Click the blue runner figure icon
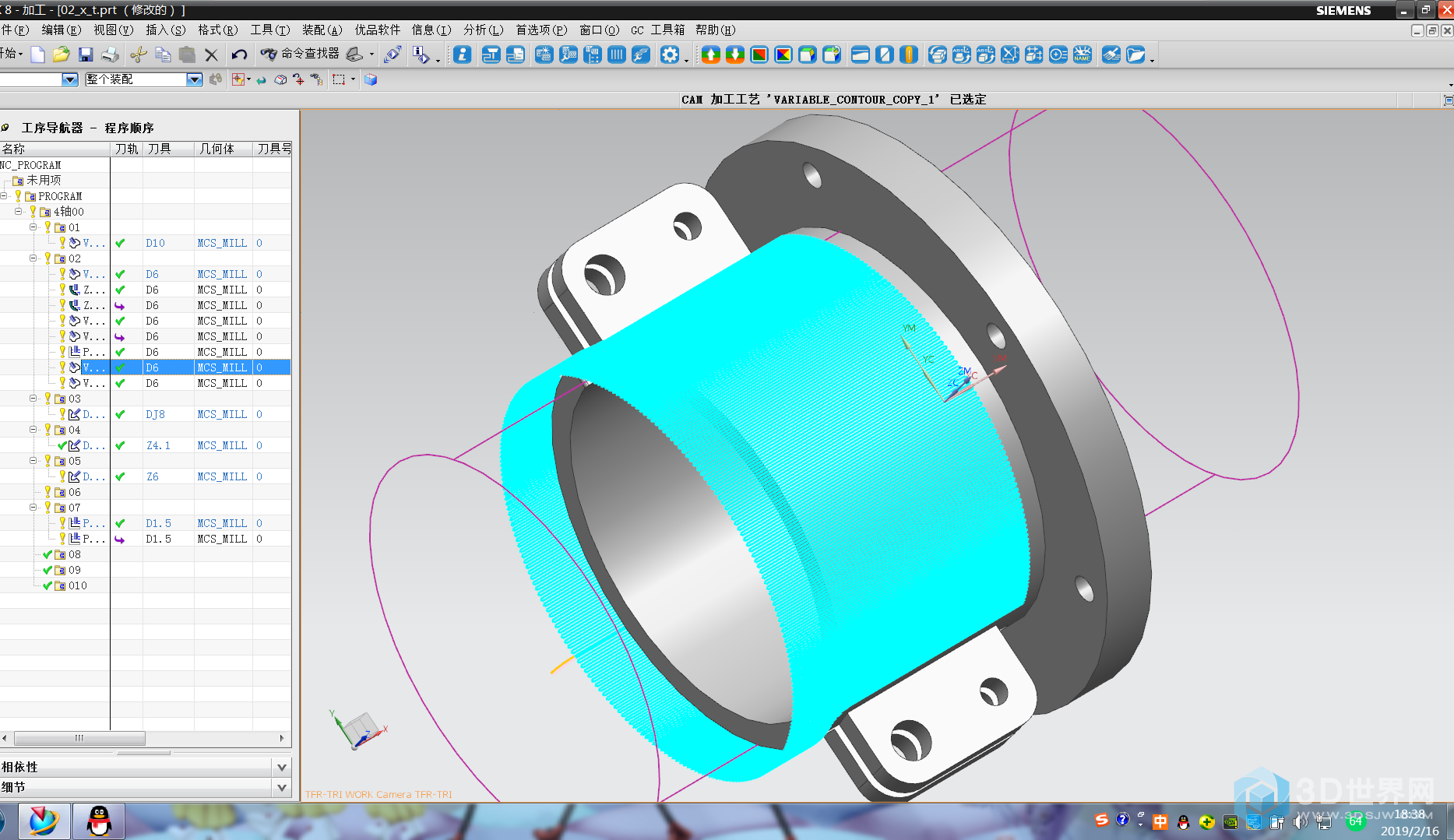The height and width of the screenshot is (840, 1454). 641,54
